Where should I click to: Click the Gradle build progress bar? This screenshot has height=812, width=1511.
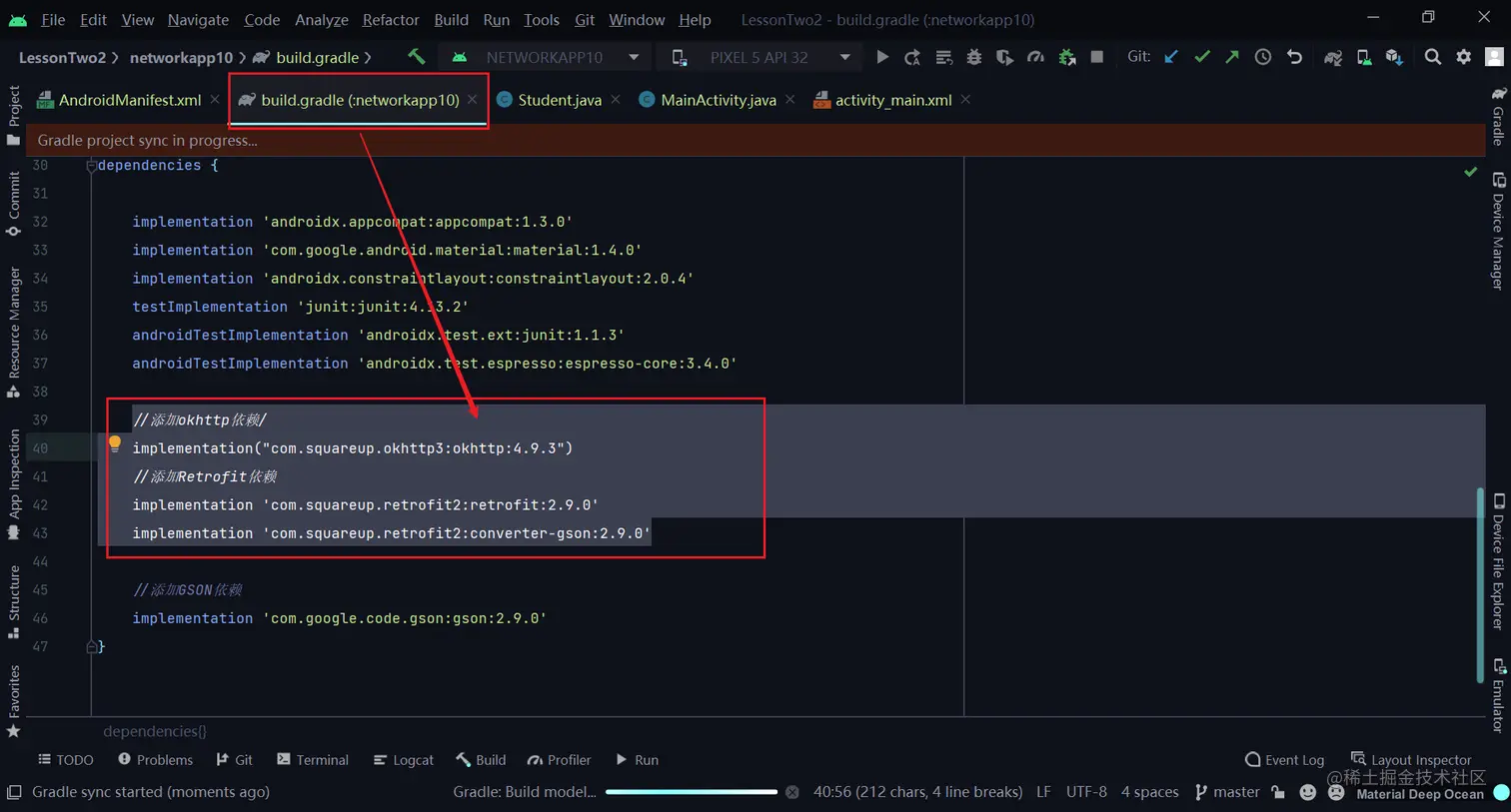coord(692,792)
